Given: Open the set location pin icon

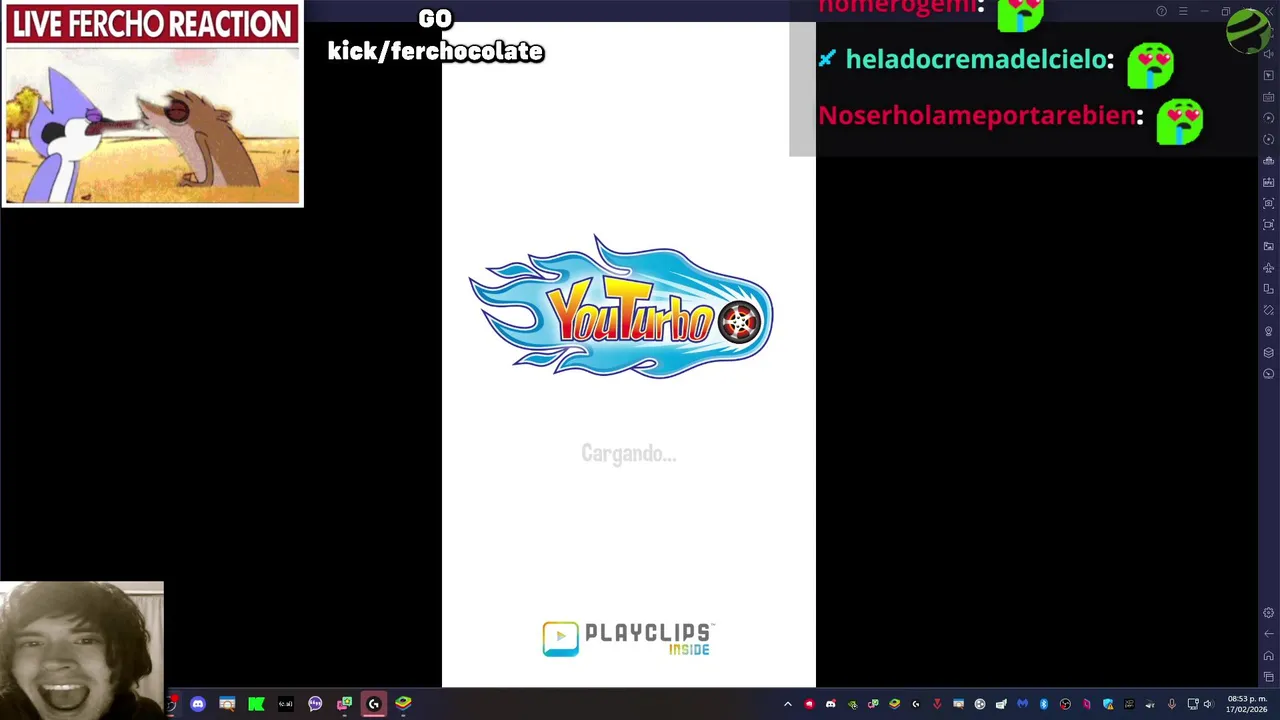Looking at the screenshot, I should 1269,331.
